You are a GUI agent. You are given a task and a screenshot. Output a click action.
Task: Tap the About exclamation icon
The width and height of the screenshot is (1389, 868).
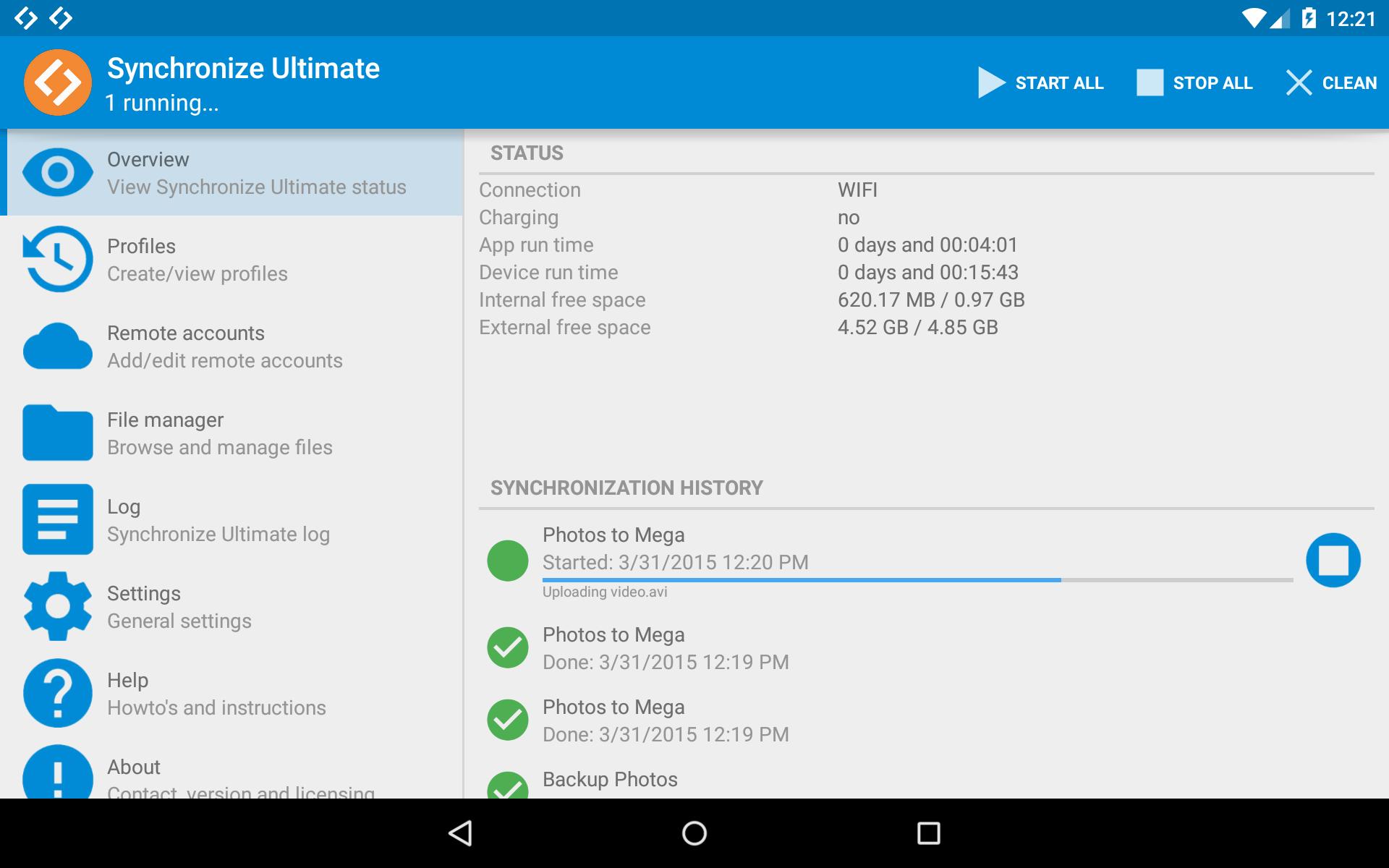tap(58, 773)
